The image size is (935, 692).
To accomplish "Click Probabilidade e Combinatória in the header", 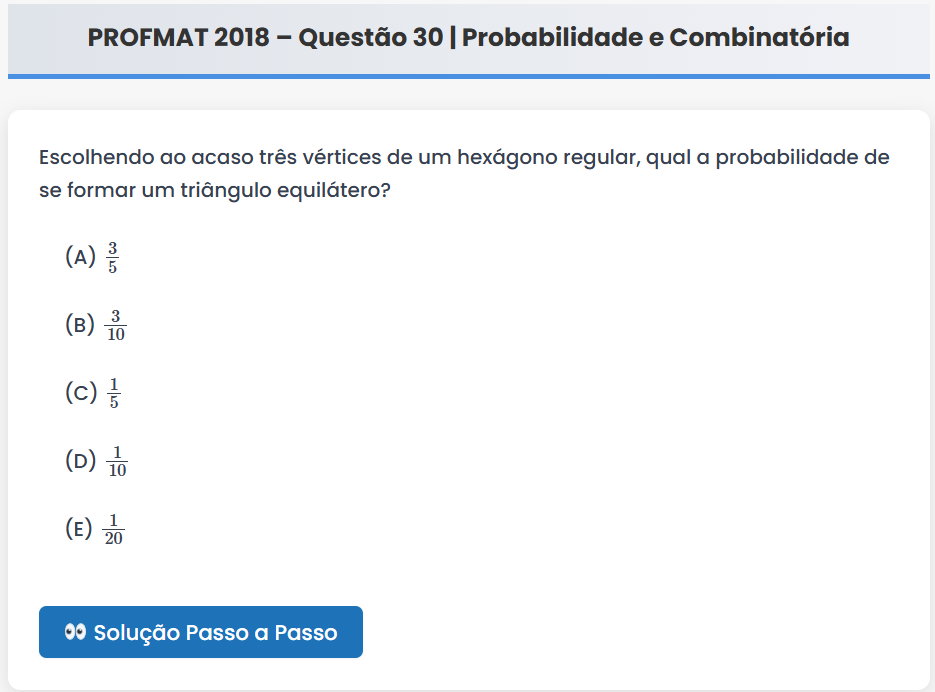I will pos(656,38).
